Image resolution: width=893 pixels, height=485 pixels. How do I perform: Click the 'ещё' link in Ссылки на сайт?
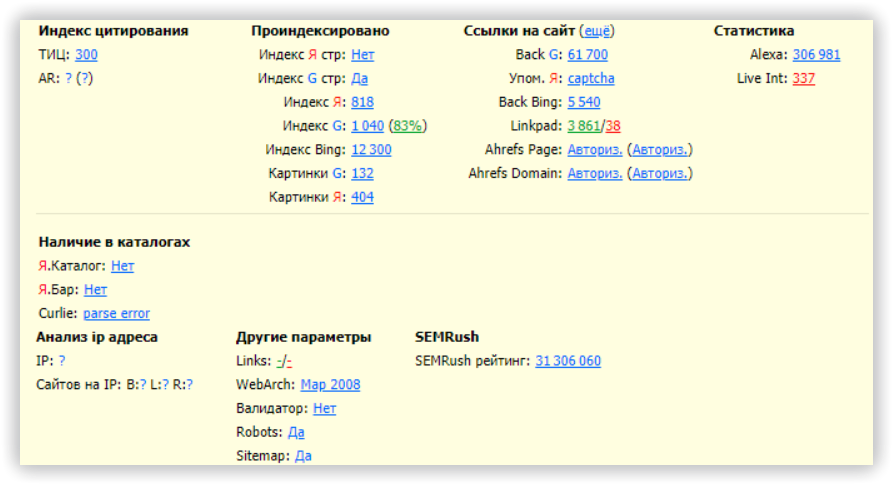pyautogui.click(x=597, y=31)
